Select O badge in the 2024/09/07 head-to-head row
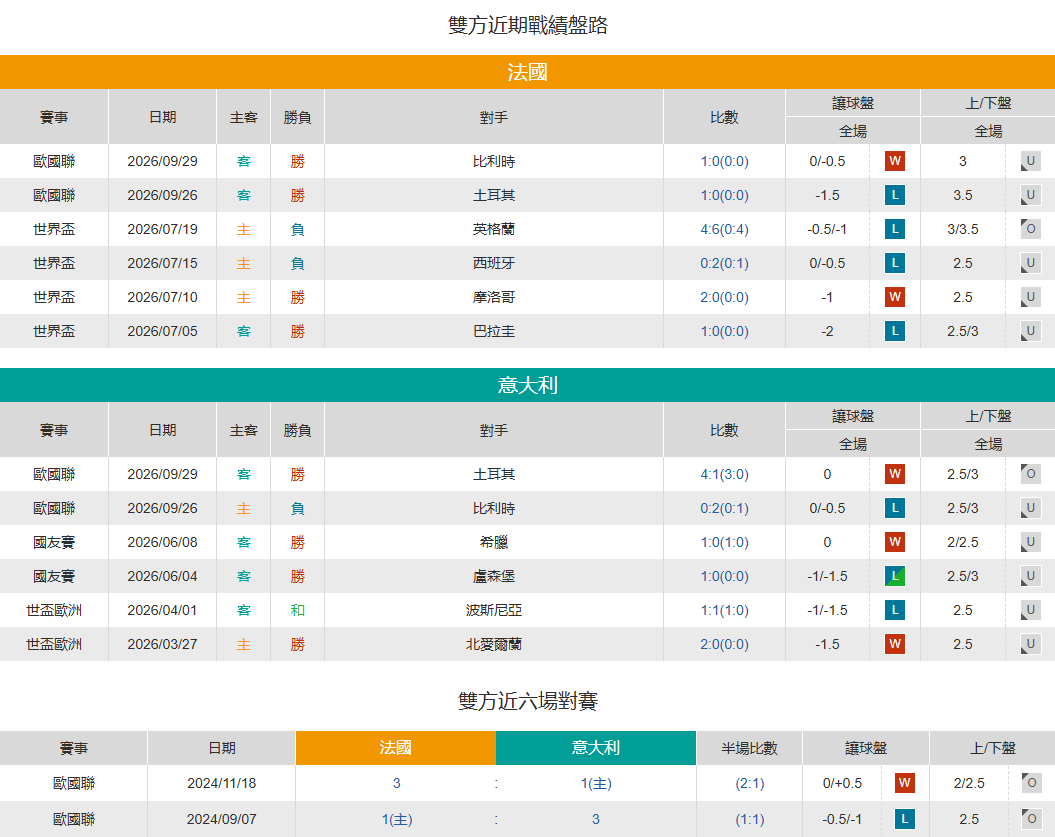 coord(1031,819)
